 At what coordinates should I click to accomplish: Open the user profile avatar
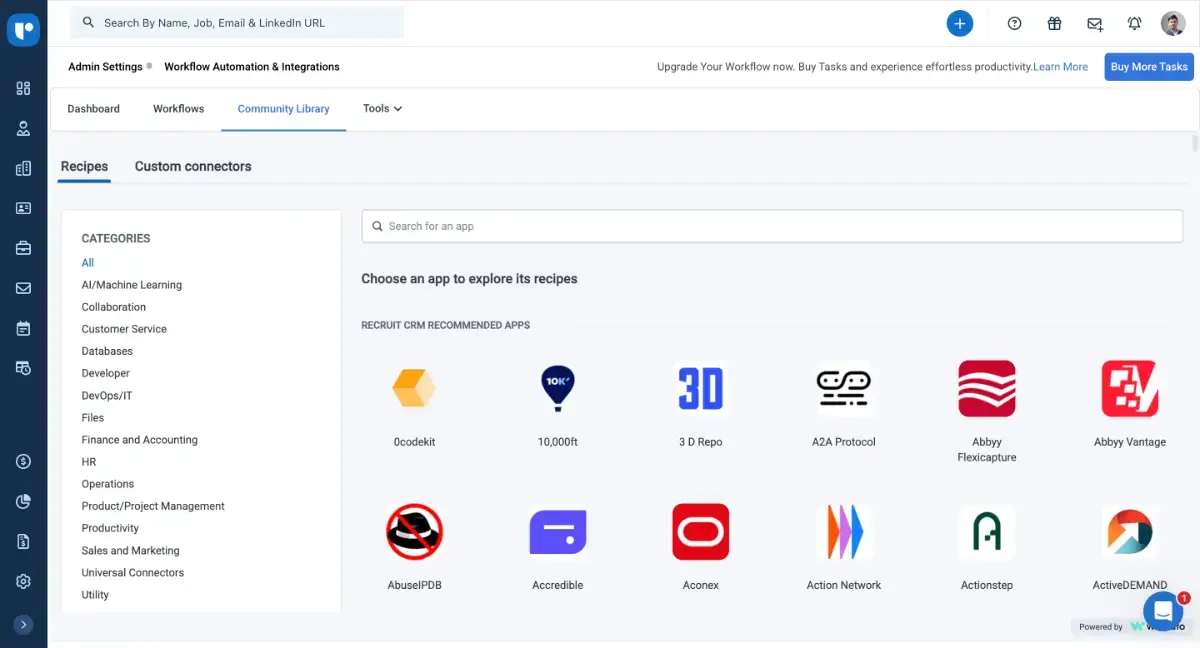point(1173,23)
